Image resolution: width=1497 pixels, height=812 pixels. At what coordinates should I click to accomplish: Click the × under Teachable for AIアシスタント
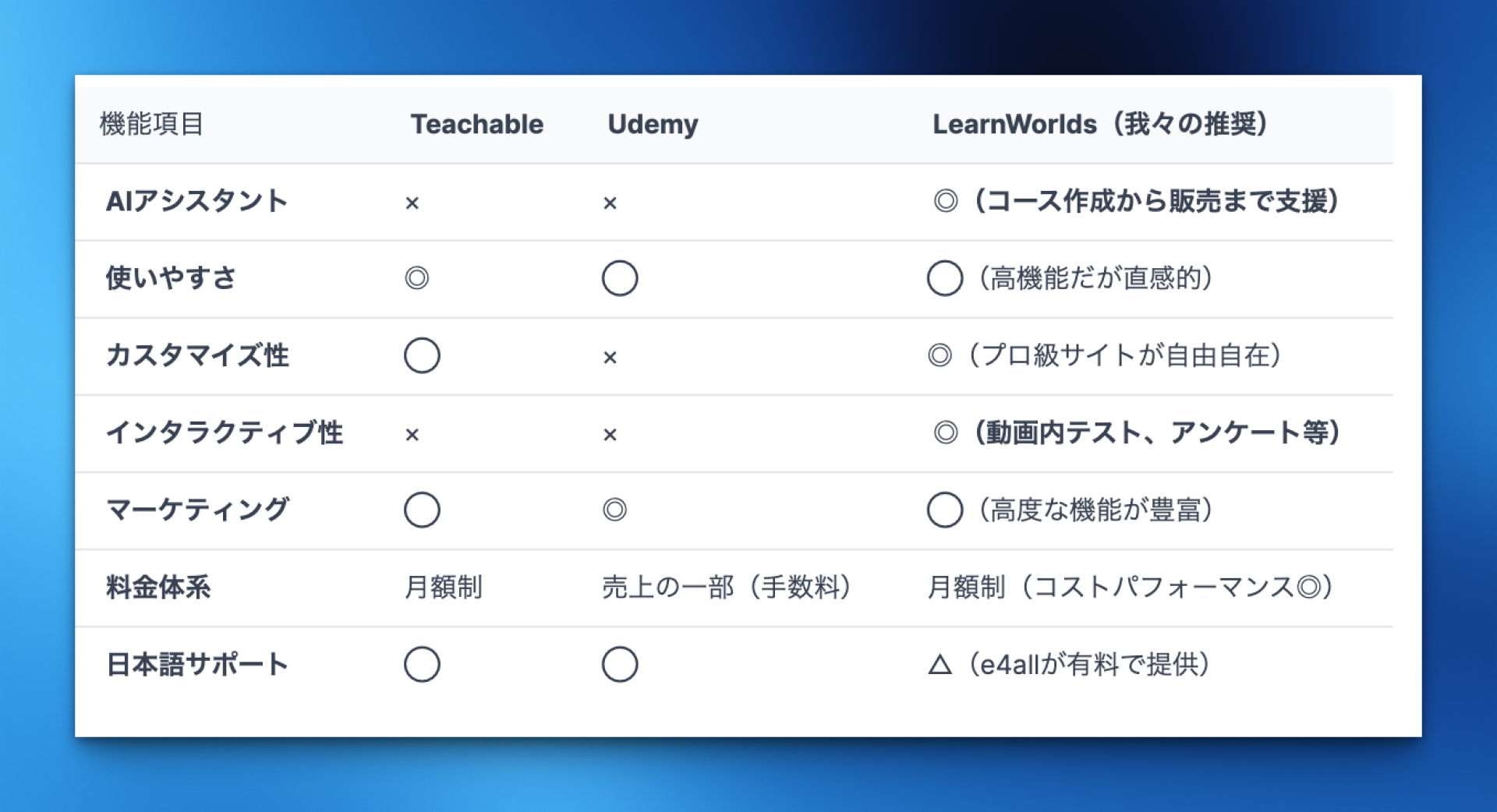(x=412, y=203)
